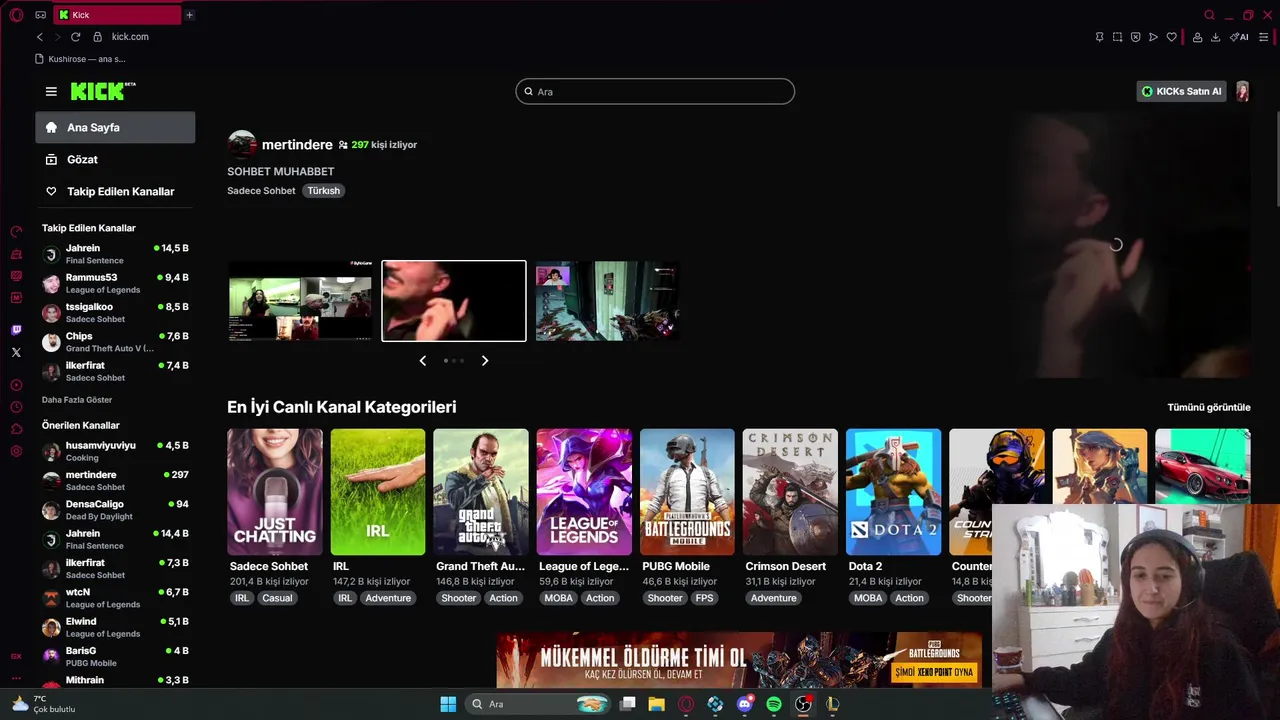The image size is (1280, 720).
Task: Open X (Twitter) in Opera sidebar
Action: click(x=16, y=352)
